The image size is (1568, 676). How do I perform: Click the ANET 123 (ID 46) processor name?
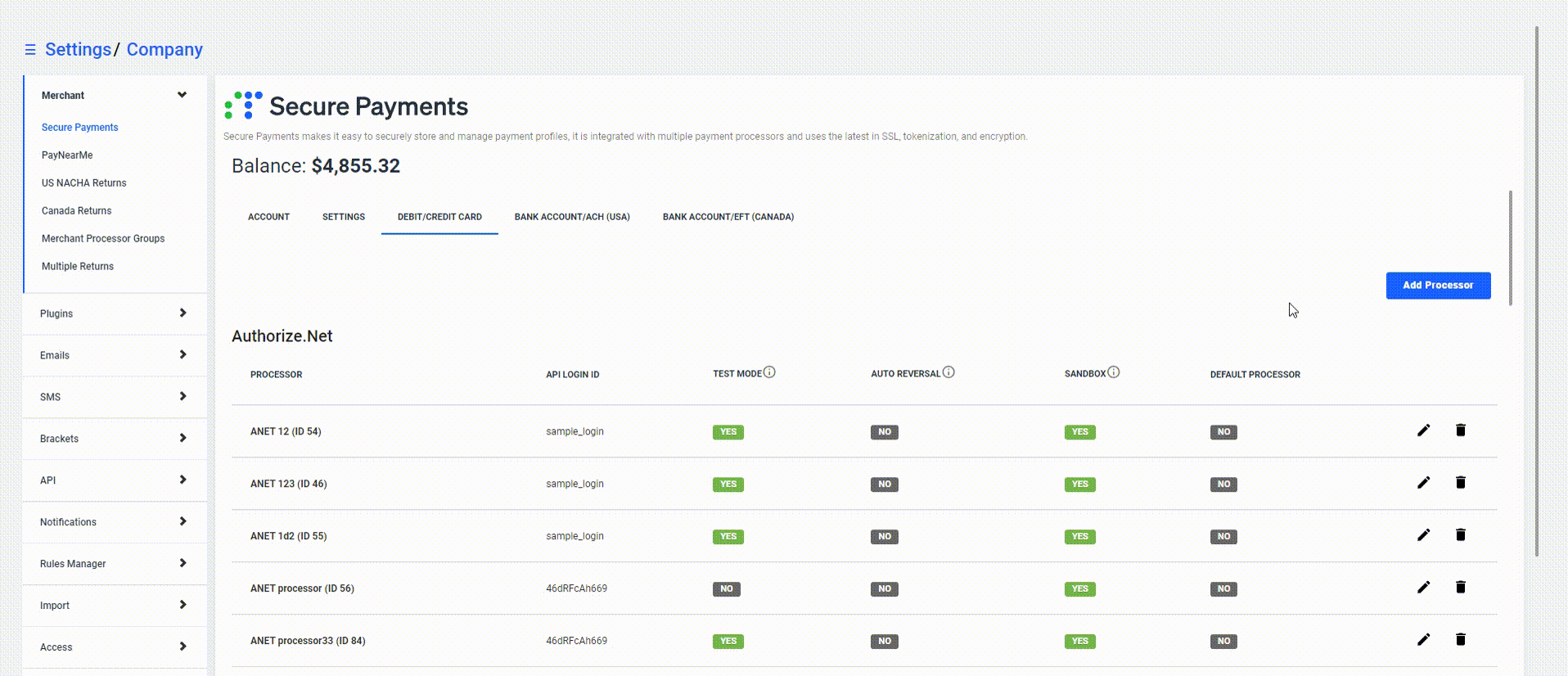tap(289, 484)
